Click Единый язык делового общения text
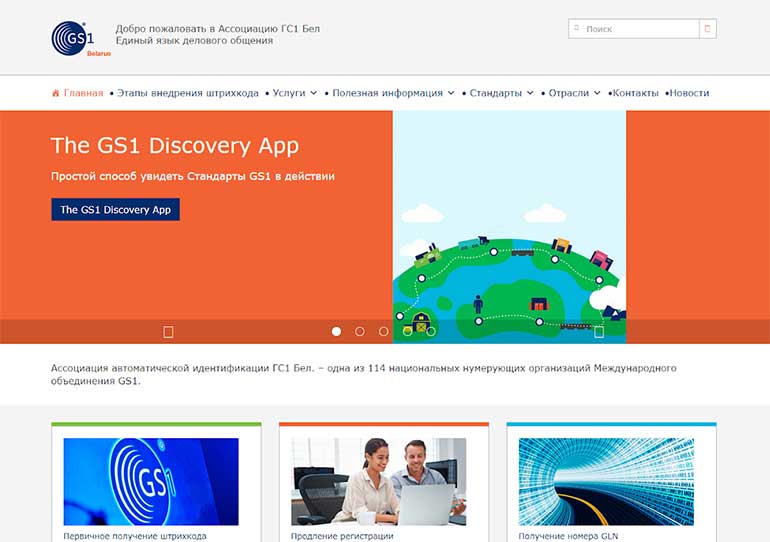This screenshot has width=770, height=542. coord(194,41)
